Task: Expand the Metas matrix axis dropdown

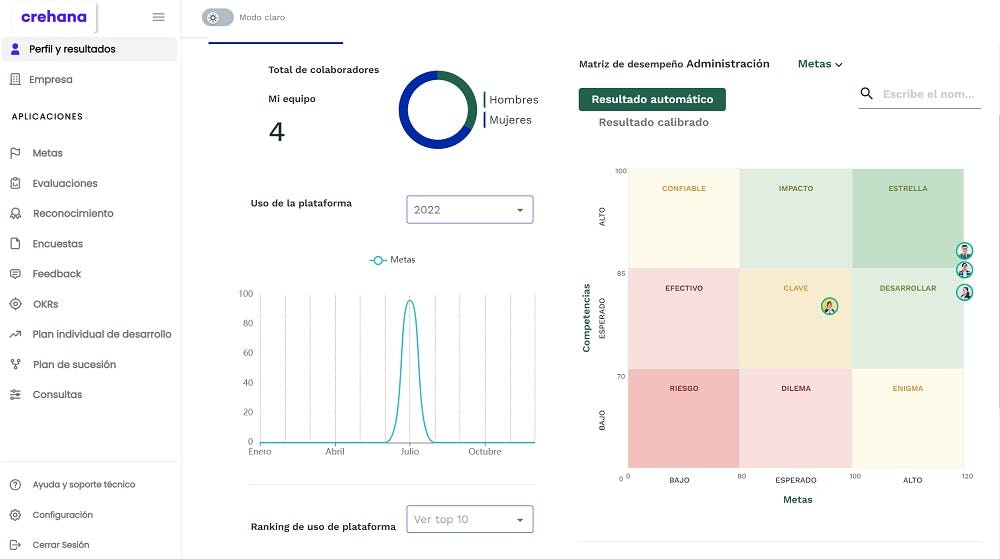Action: pyautogui.click(x=820, y=64)
